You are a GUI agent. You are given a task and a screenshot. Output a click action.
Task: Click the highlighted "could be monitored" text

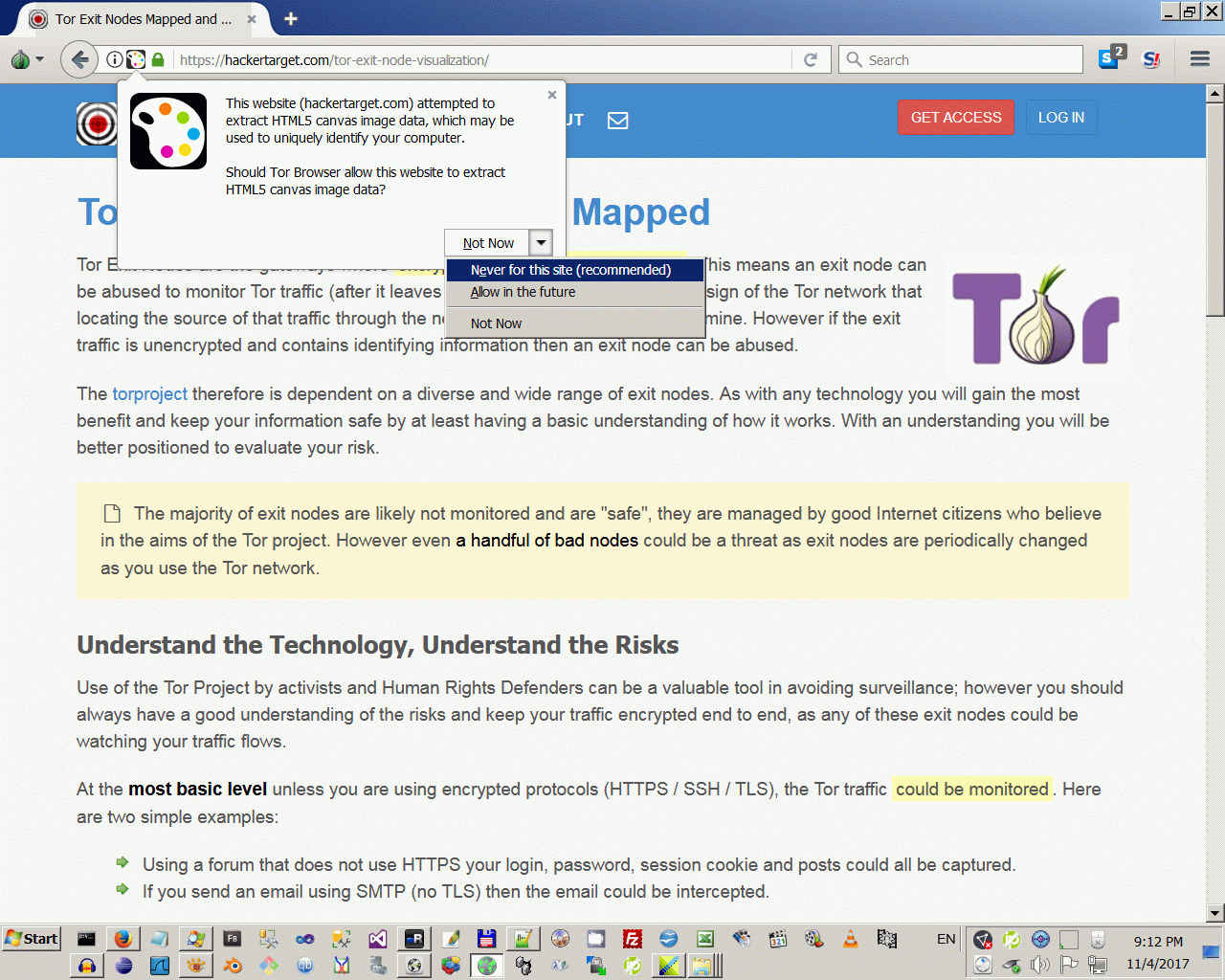click(971, 790)
